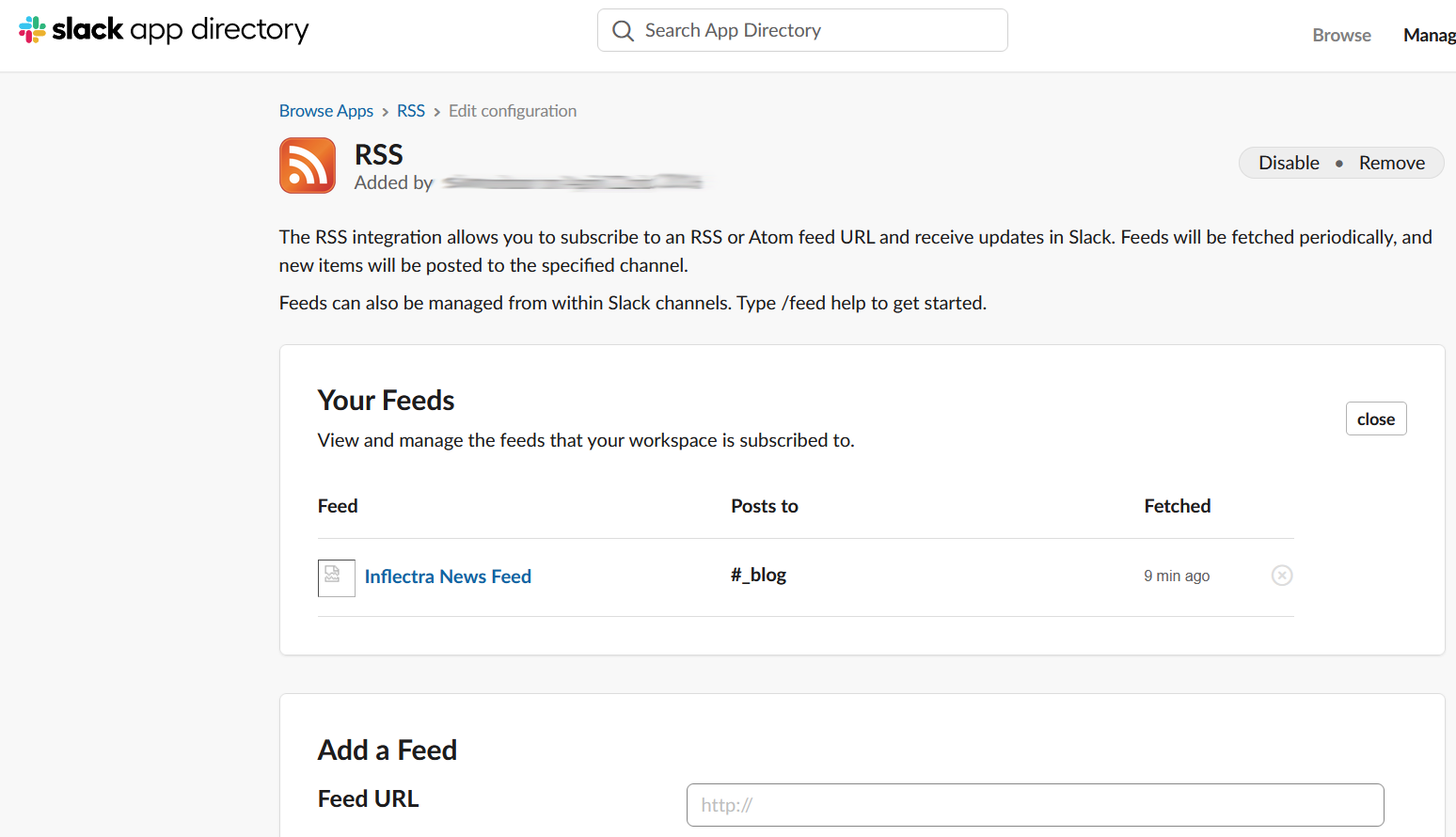Click the #_blog channel name

pos(758,575)
